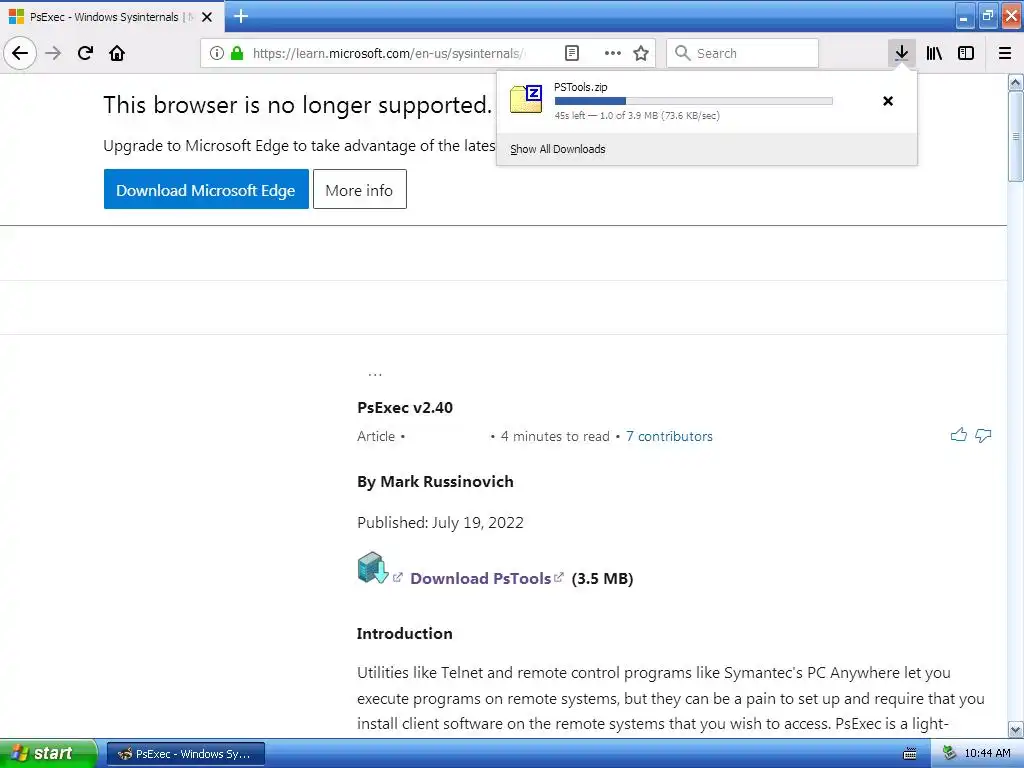
Task: Open Show All Downloads
Action: click(558, 149)
